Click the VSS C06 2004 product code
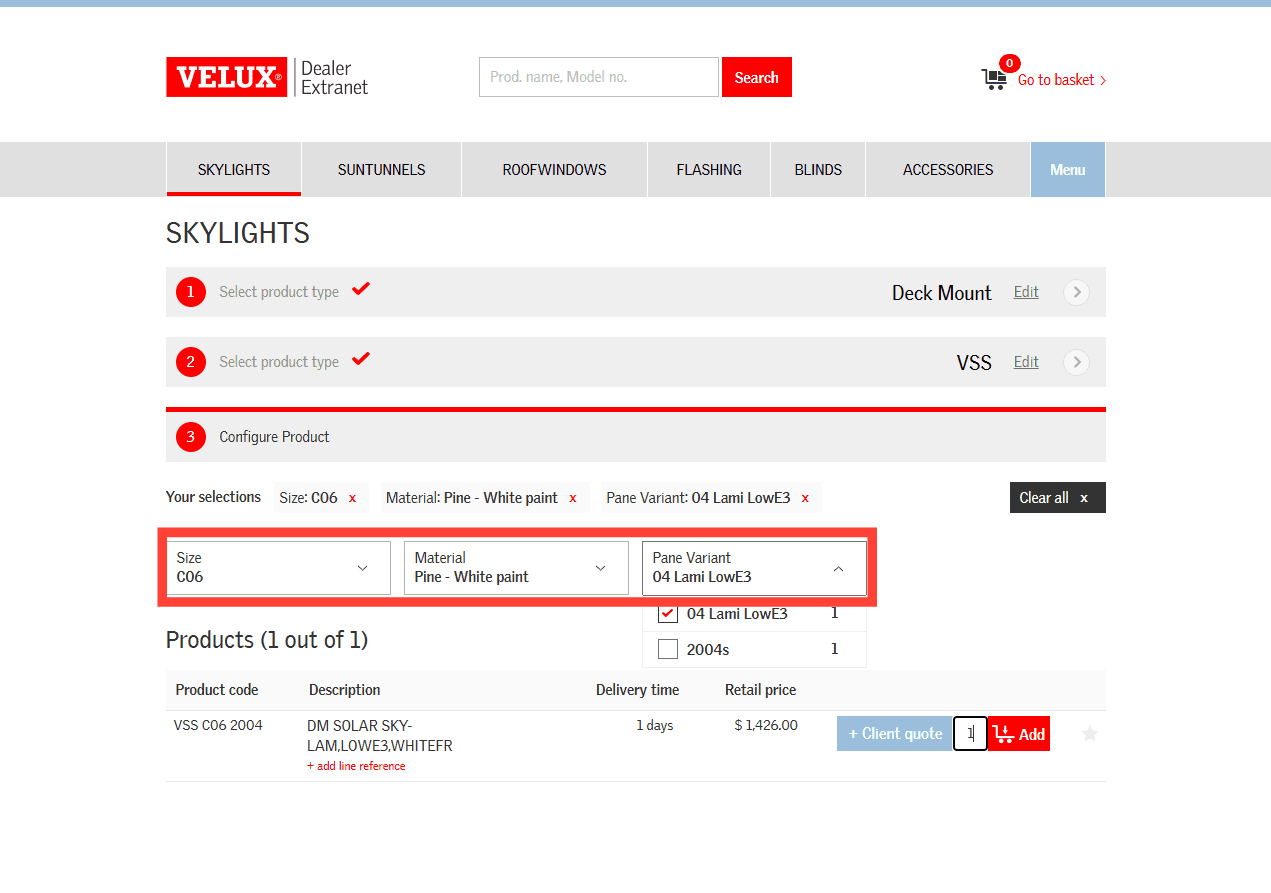The width and height of the screenshot is (1271, 893). click(x=218, y=725)
